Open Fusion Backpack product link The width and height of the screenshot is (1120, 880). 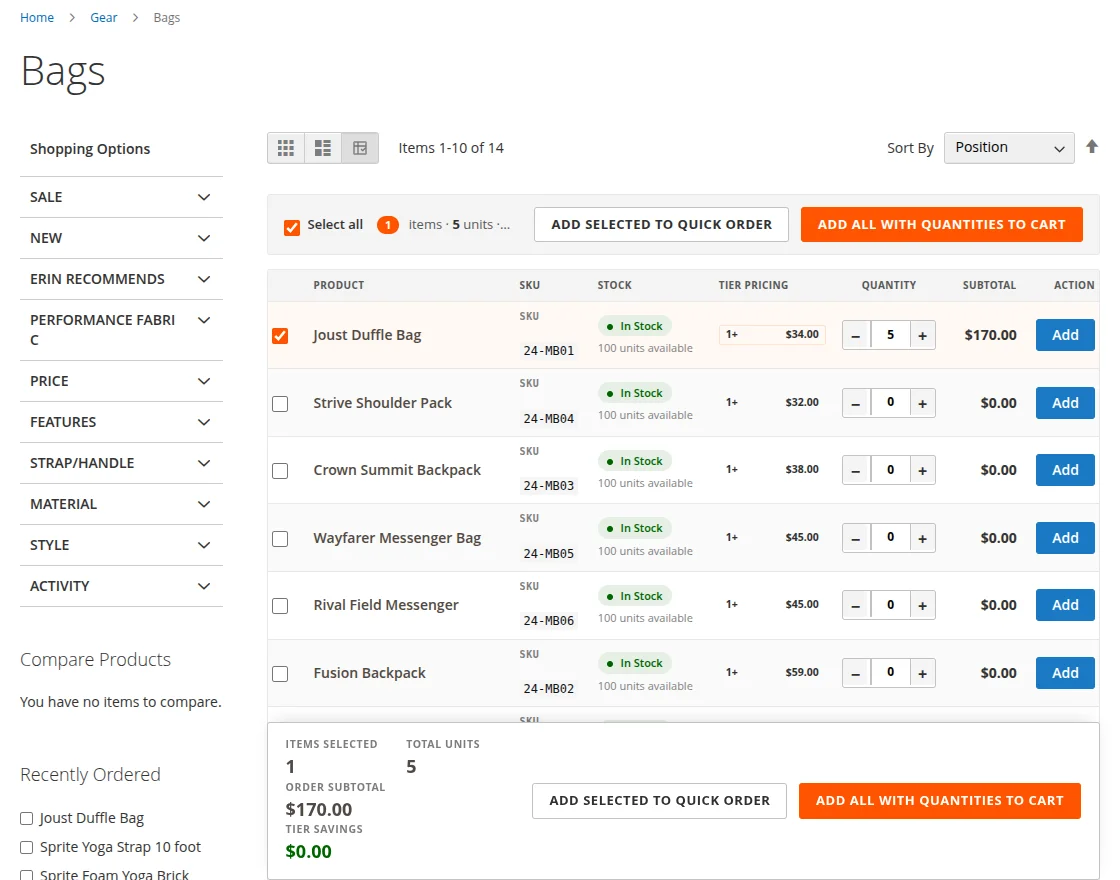tap(369, 673)
